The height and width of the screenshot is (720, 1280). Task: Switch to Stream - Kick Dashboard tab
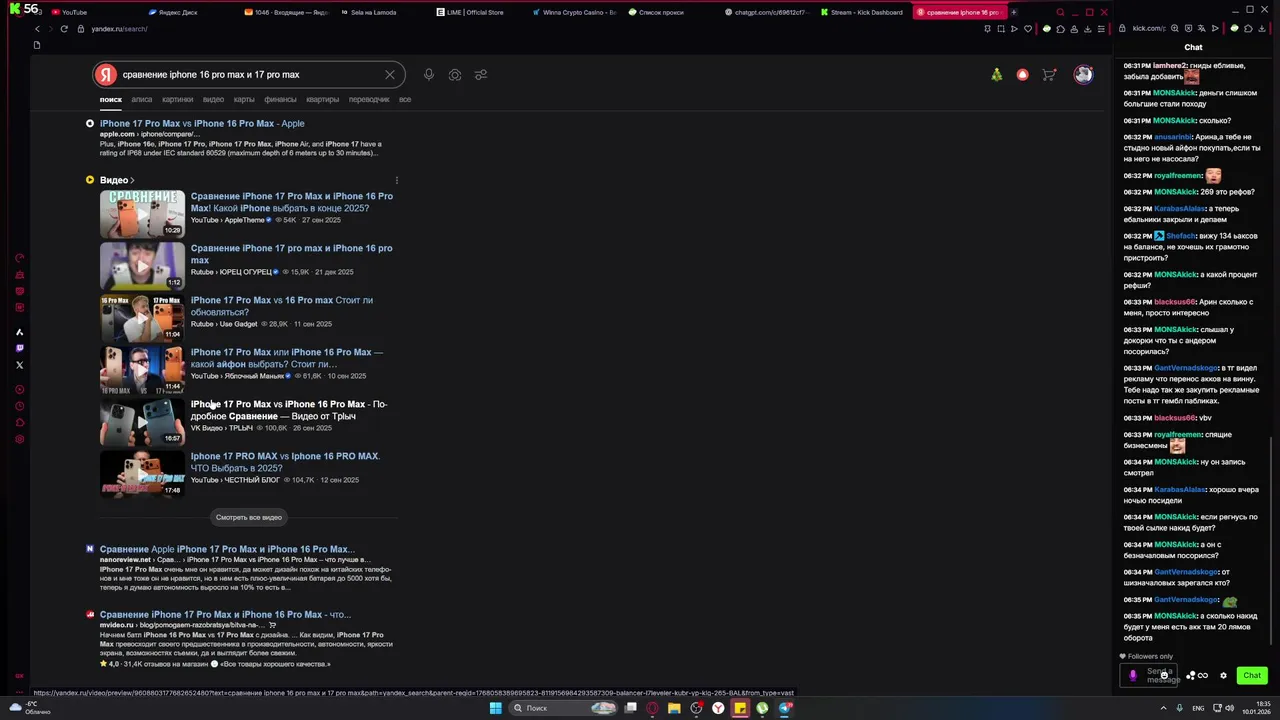click(860, 12)
